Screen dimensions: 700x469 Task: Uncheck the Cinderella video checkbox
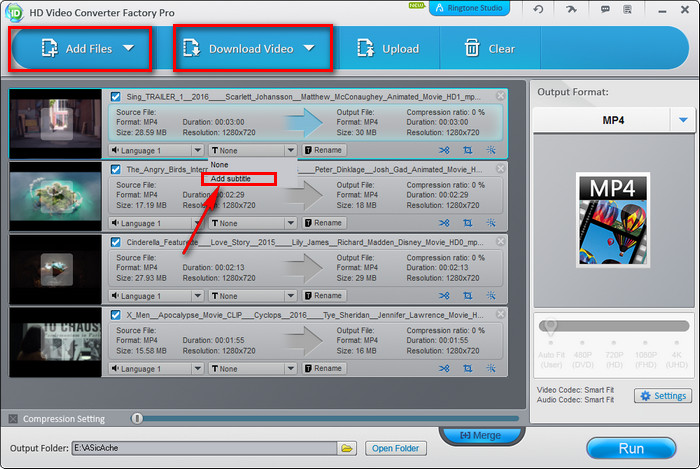pos(116,242)
